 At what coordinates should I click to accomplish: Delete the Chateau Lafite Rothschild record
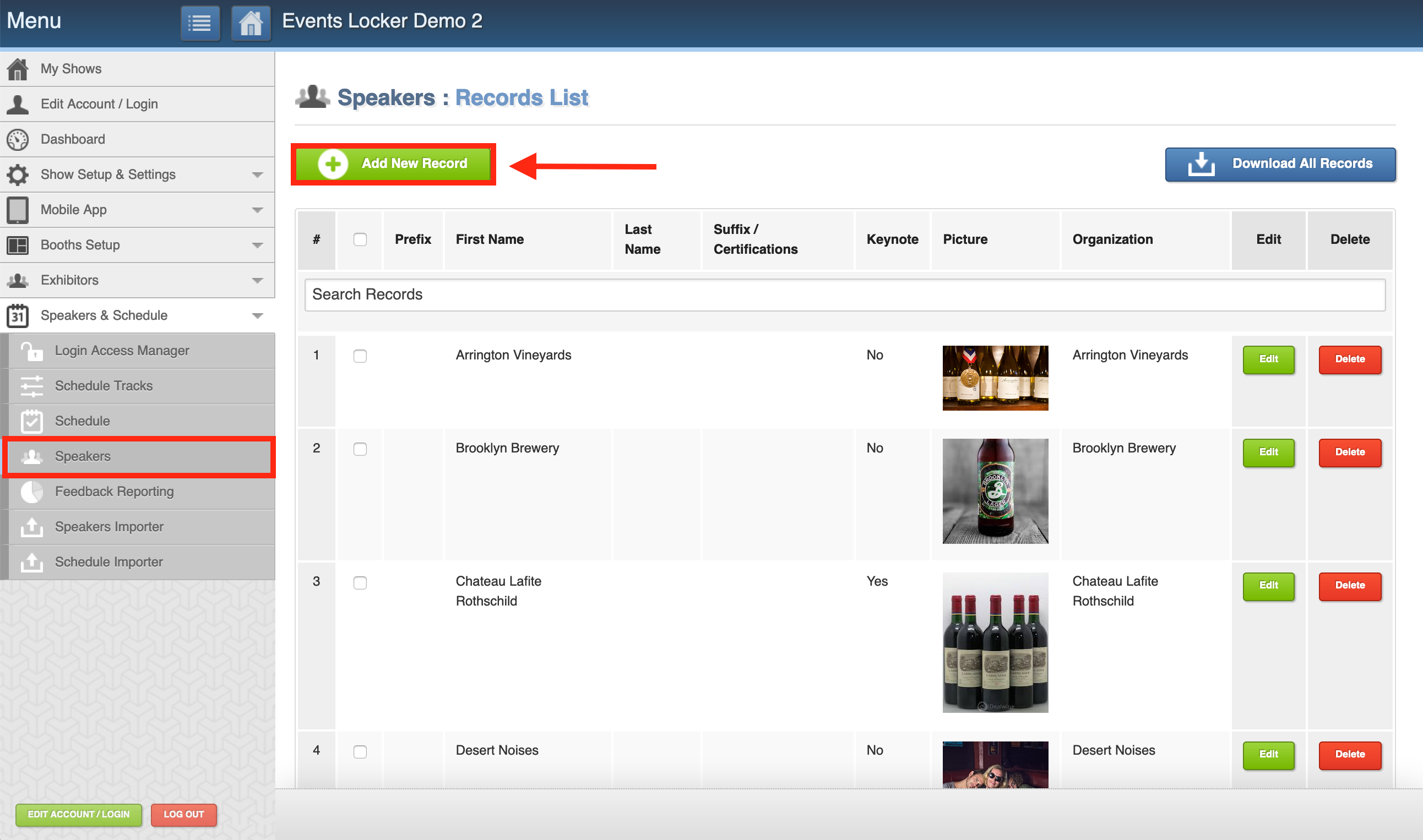pyautogui.click(x=1350, y=586)
